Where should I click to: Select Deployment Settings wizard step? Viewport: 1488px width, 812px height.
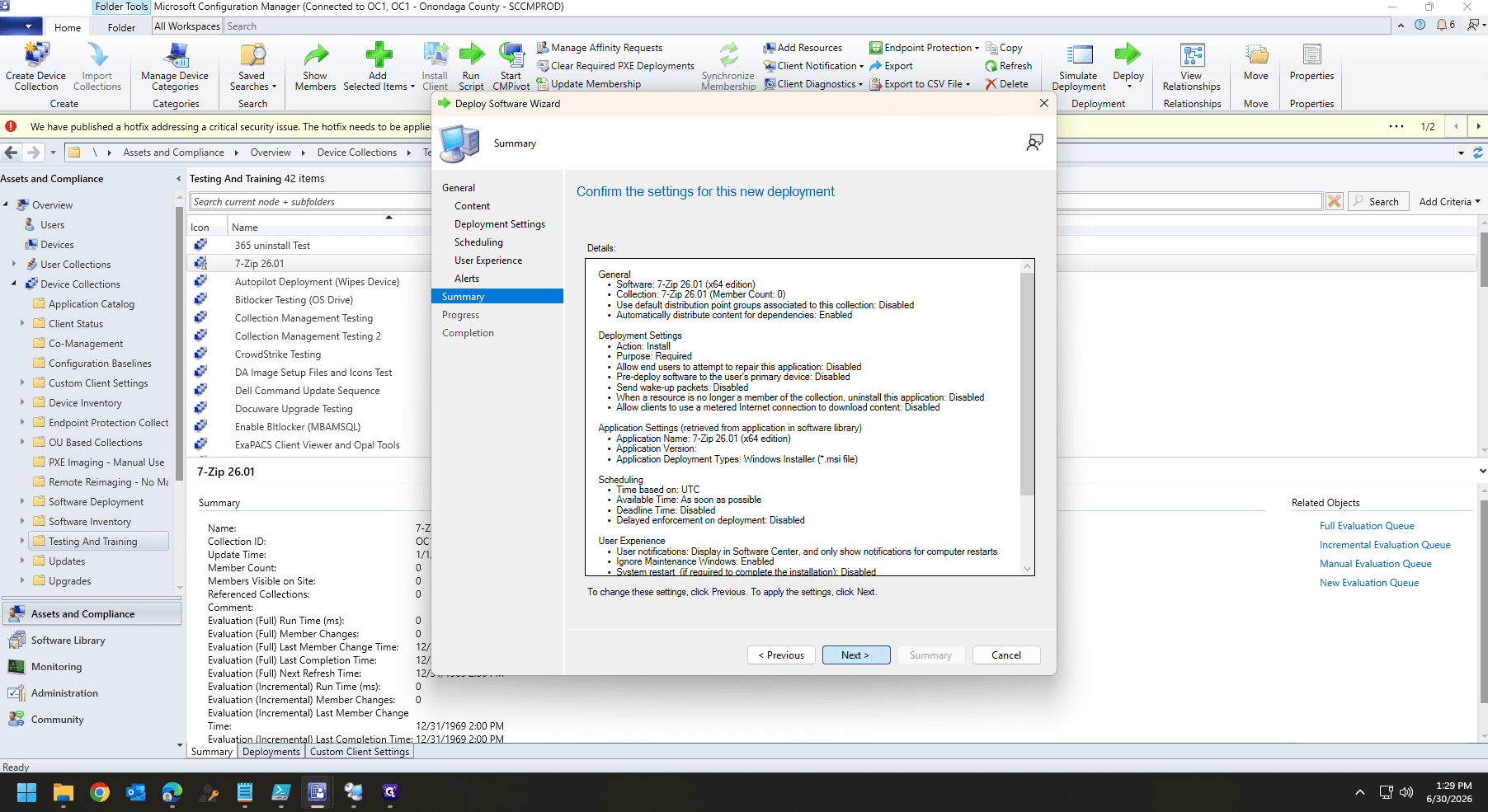500,224
